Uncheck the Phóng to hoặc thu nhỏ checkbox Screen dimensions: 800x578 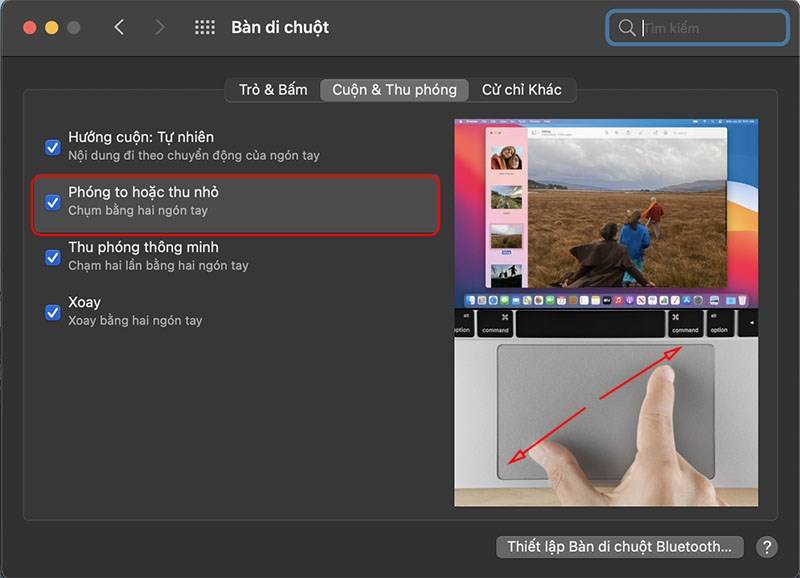(53, 202)
